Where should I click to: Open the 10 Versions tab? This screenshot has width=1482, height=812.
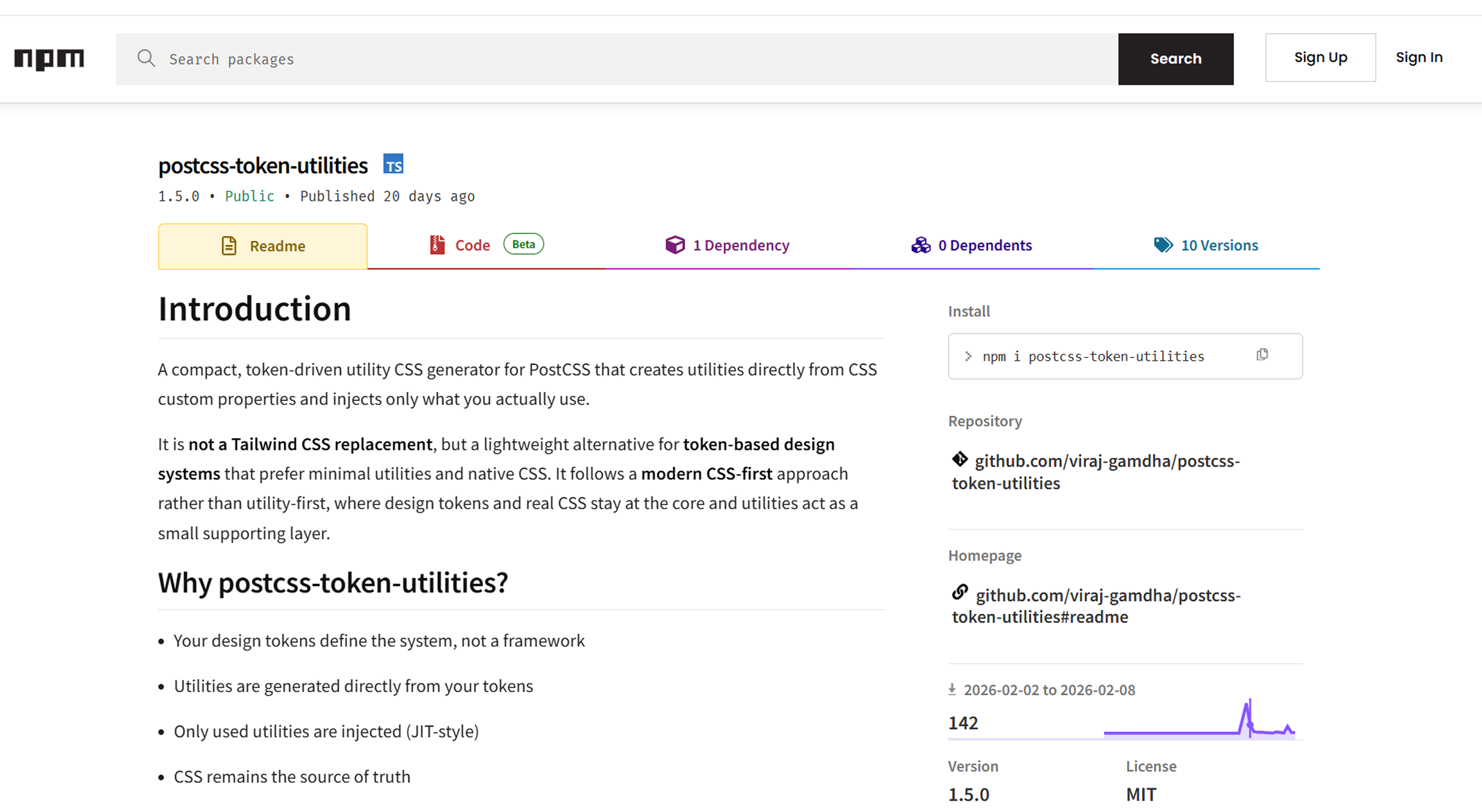click(1206, 246)
